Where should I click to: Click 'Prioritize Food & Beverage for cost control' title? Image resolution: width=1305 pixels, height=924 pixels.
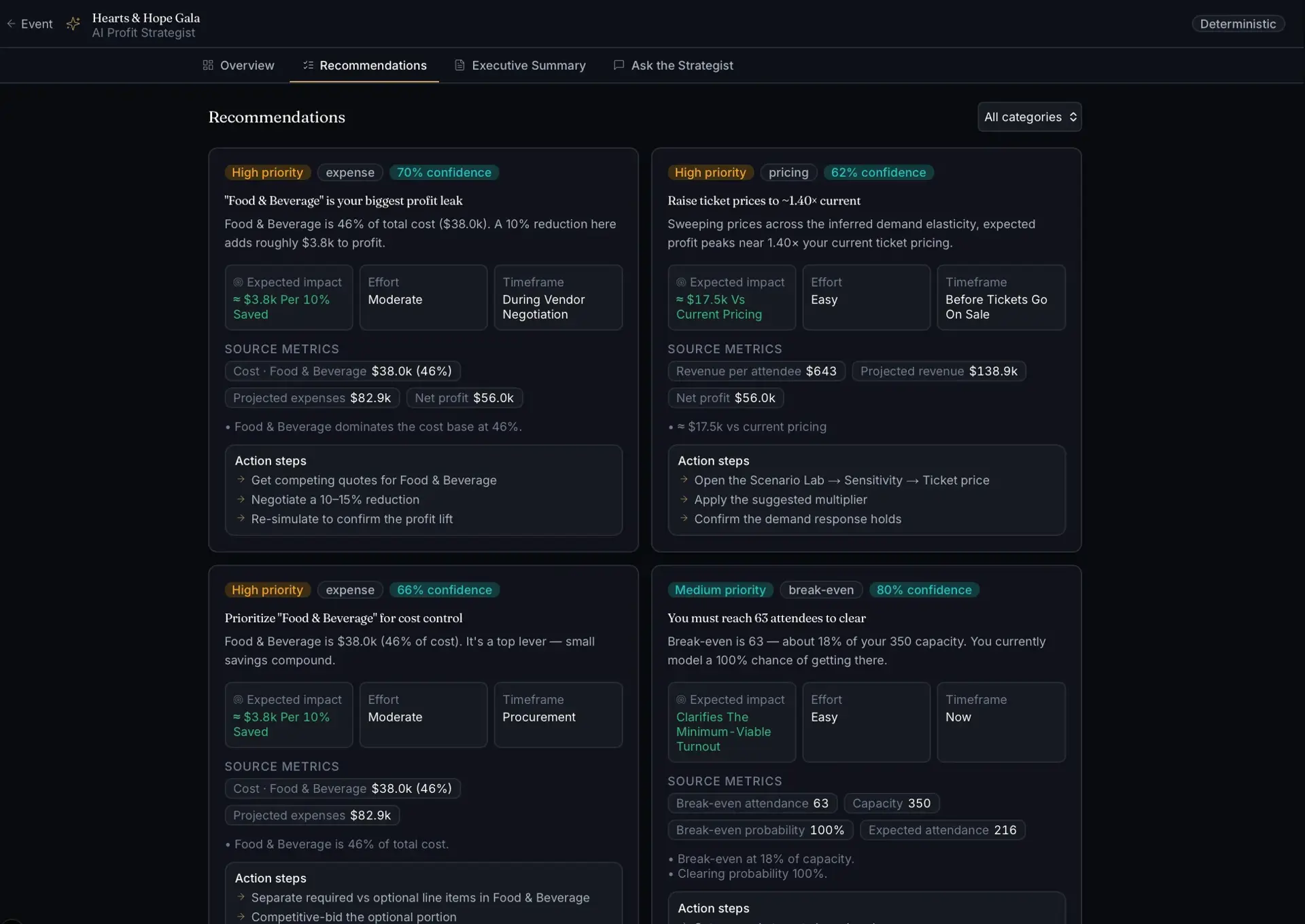pyautogui.click(x=343, y=618)
